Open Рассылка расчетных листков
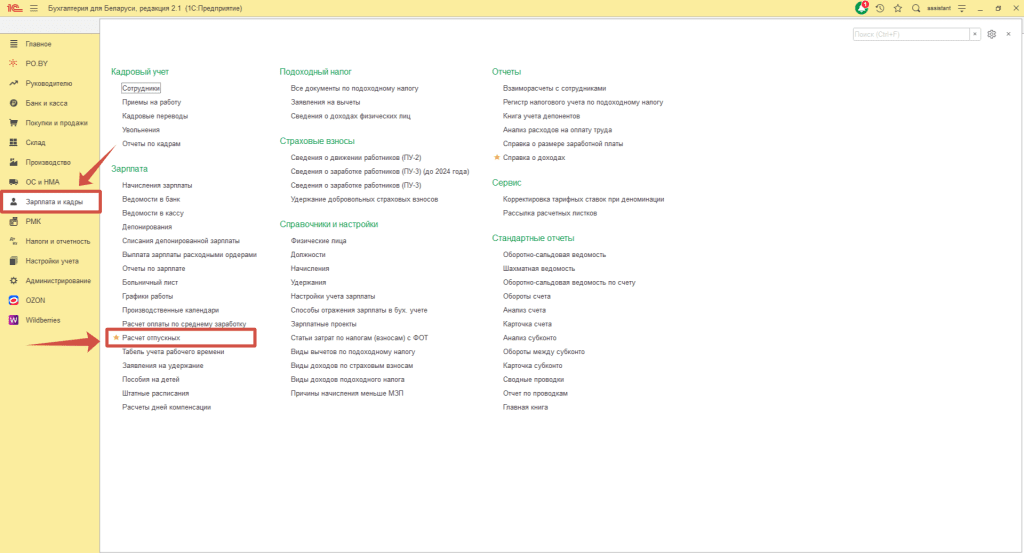Image resolution: width=1024 pixels, height=553 pixels. [550, 213]
